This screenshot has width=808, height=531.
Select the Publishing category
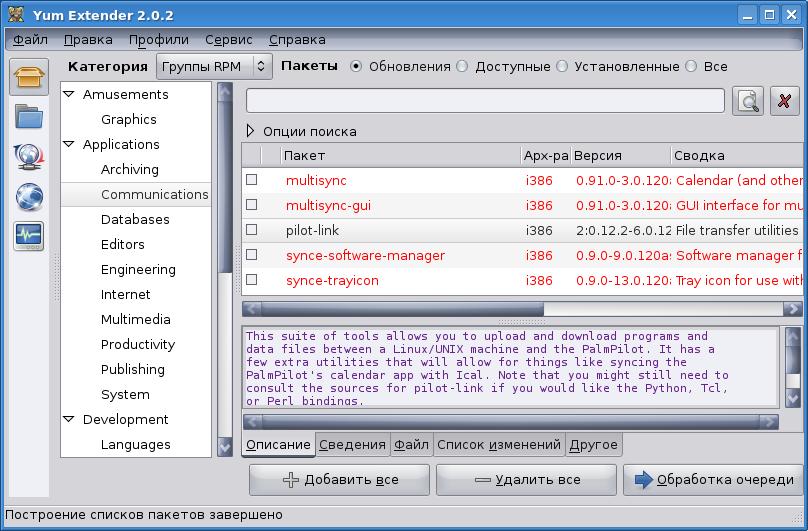[133, 369]
